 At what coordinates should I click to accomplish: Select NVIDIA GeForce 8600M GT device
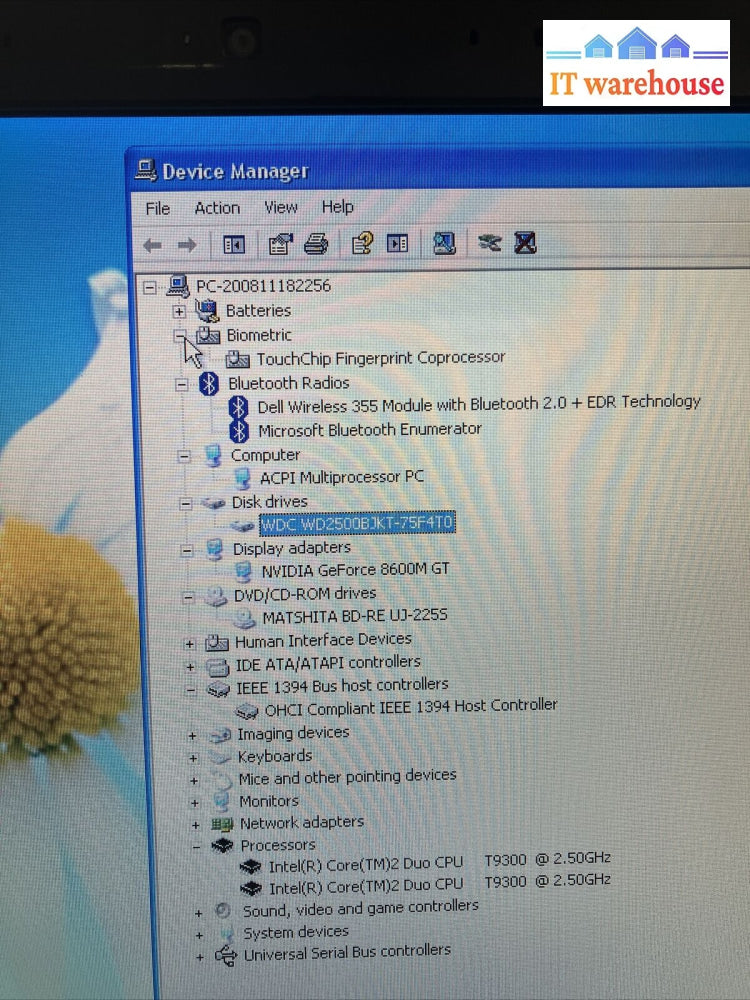click(355, 570)
